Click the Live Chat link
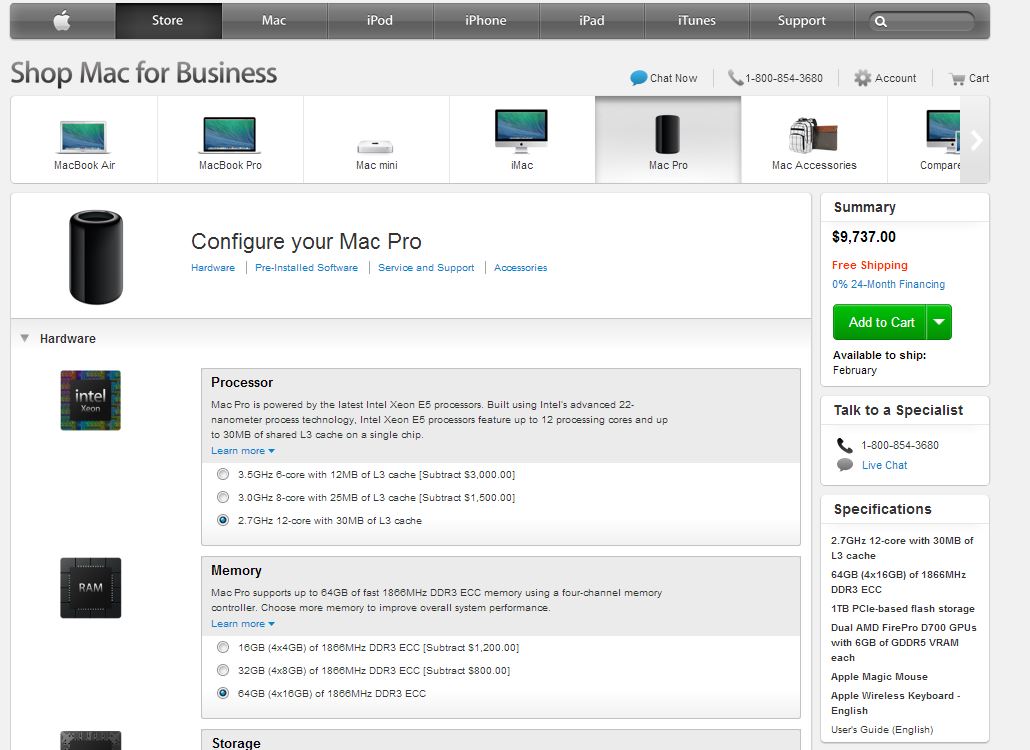Image resolution: width=1030 pixels, height=750 pixels. tap(884, 465)
